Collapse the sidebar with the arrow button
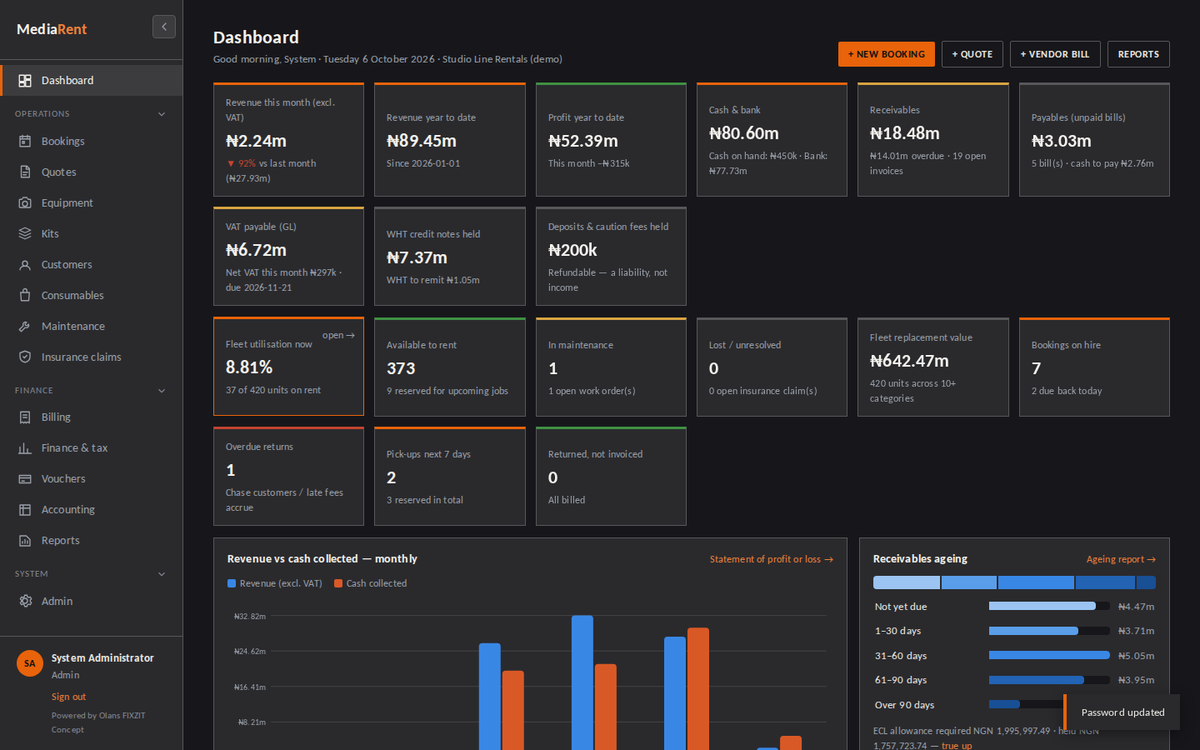 click(164, 27)
